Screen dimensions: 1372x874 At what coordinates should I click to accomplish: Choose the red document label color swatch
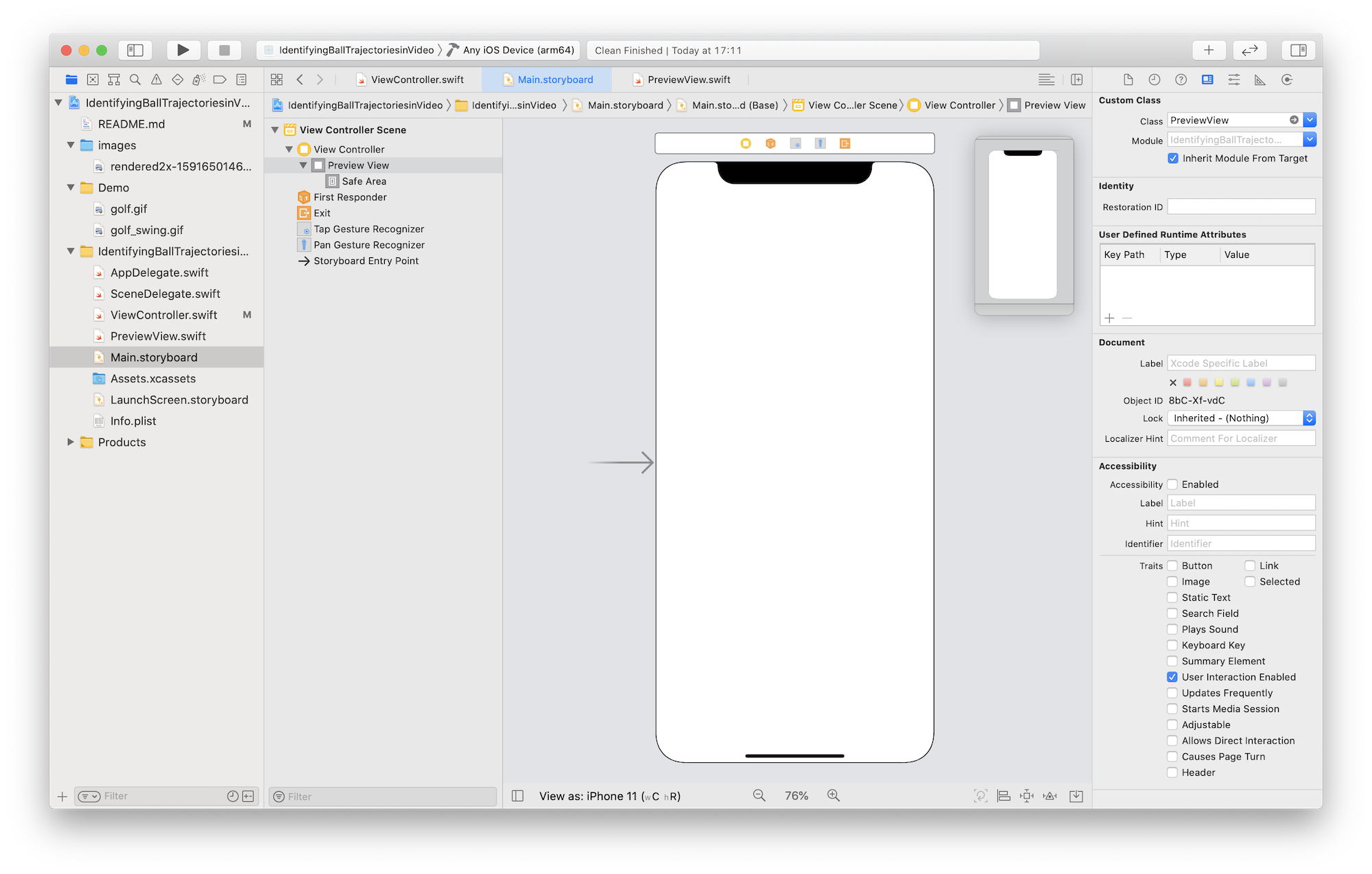click(1187, 383)
